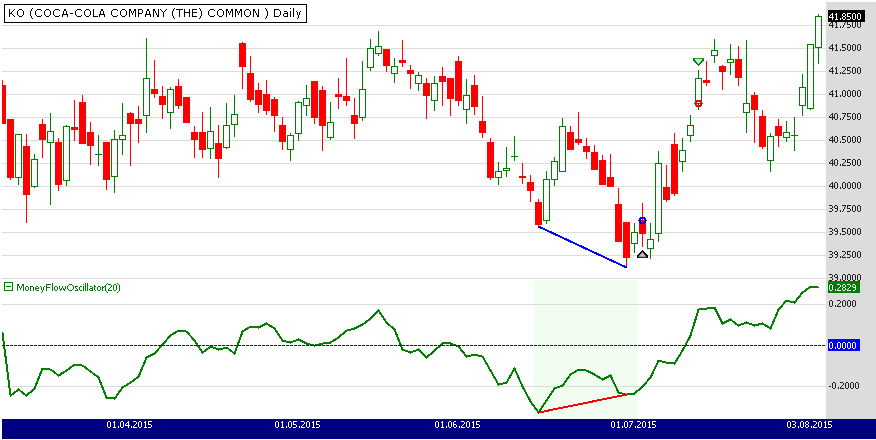Screen dimensions: 876x440
Task: Click the blue circle marker on candle
Action: (x=642, y=220)
